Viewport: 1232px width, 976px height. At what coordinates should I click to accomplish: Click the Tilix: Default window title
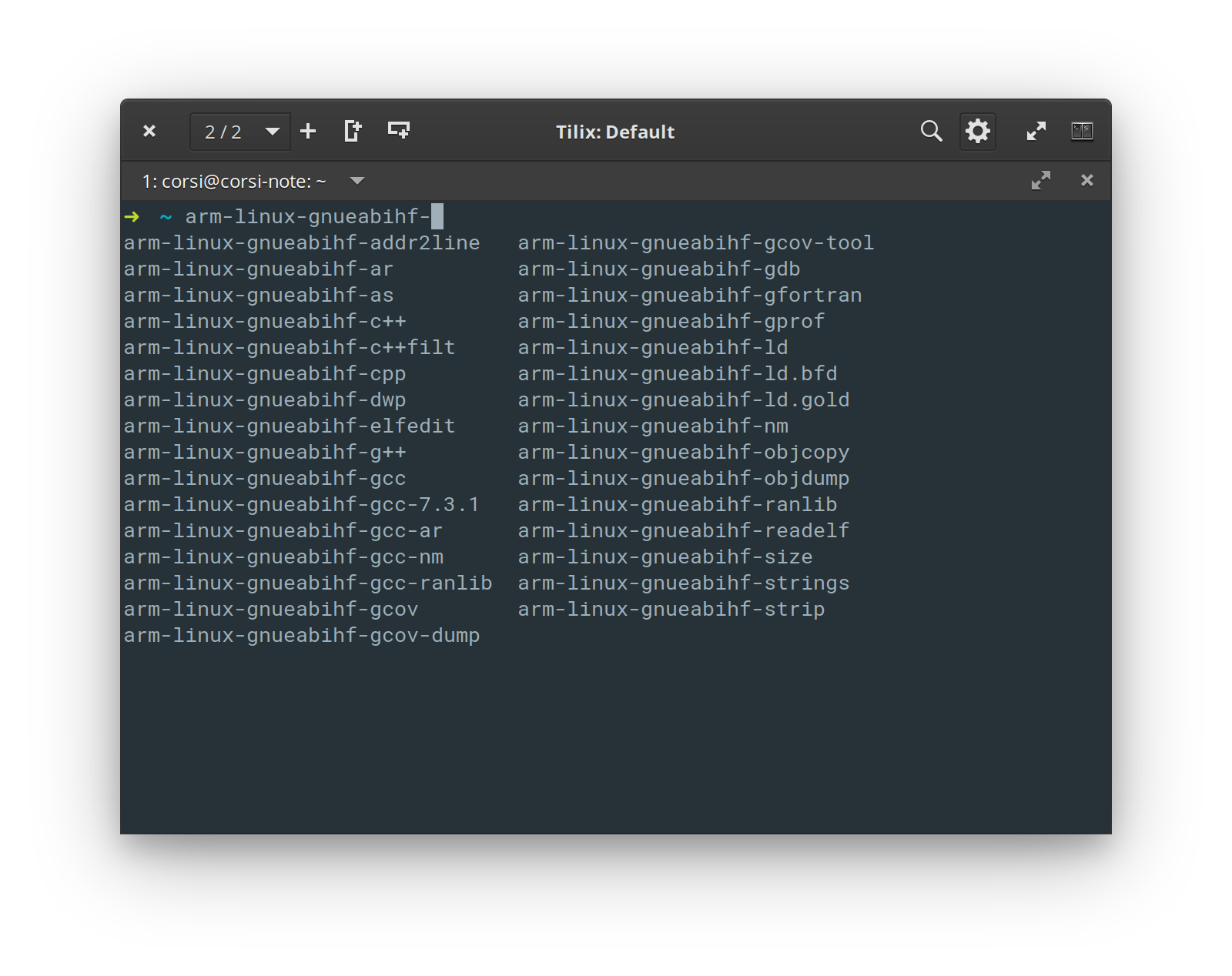[615, 132]
